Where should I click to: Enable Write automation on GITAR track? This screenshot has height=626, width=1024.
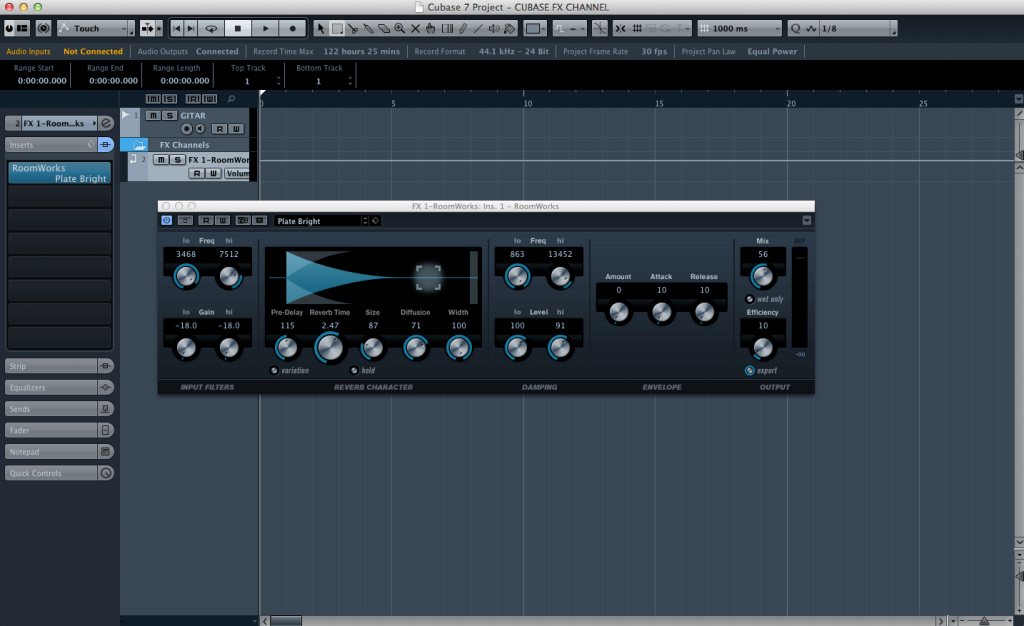pyautogui.click(x=236, y=129)
